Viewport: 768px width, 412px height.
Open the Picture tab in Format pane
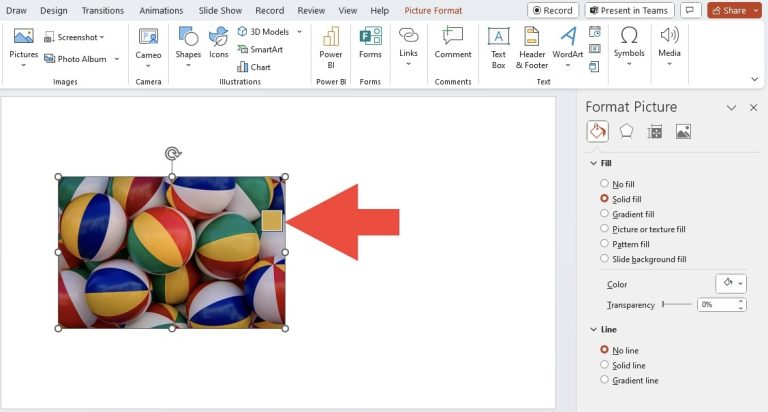(x=684, y=131)
